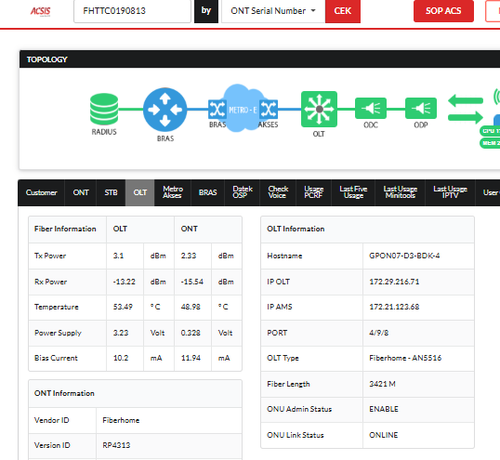Click the Vendor ID value Fiberhome
Viewport: 500px width, 460px height.
(x=121, y=420)
